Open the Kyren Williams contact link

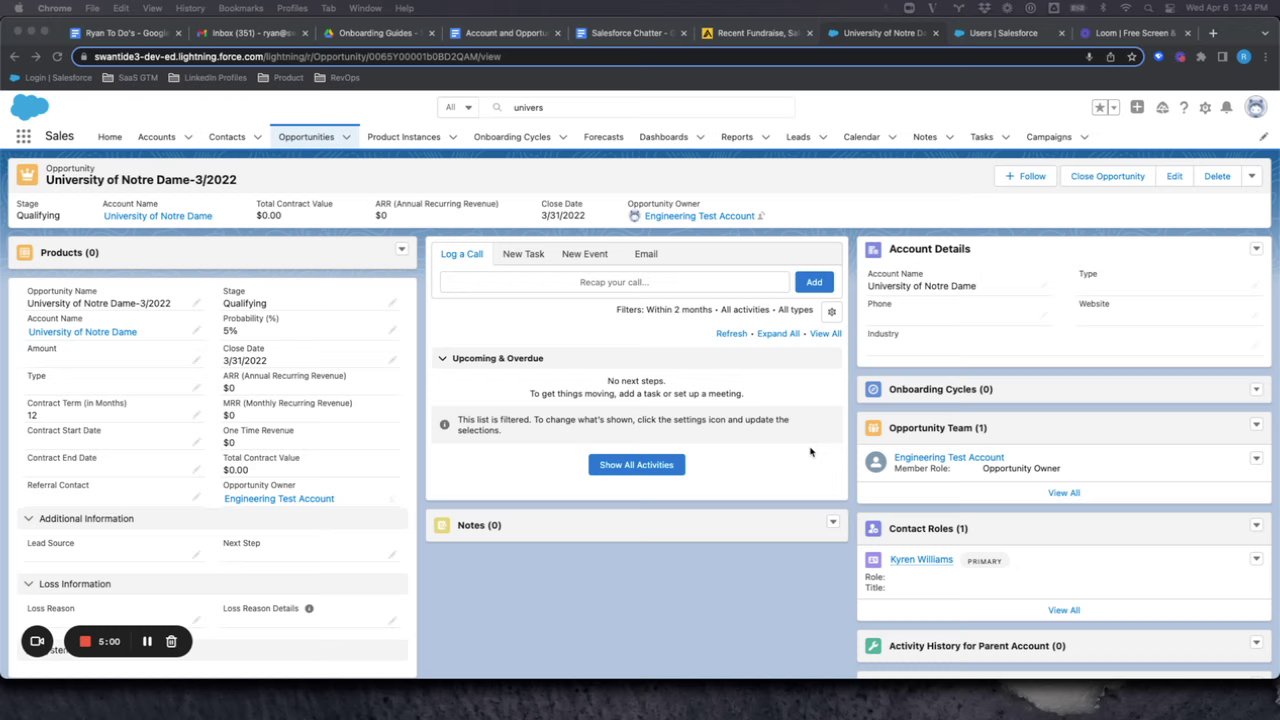[x=921, y=560]
